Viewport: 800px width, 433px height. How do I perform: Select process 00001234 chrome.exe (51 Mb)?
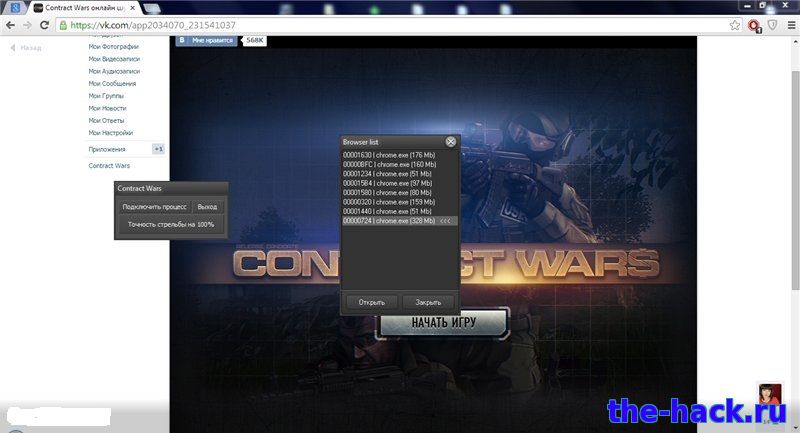399,174
